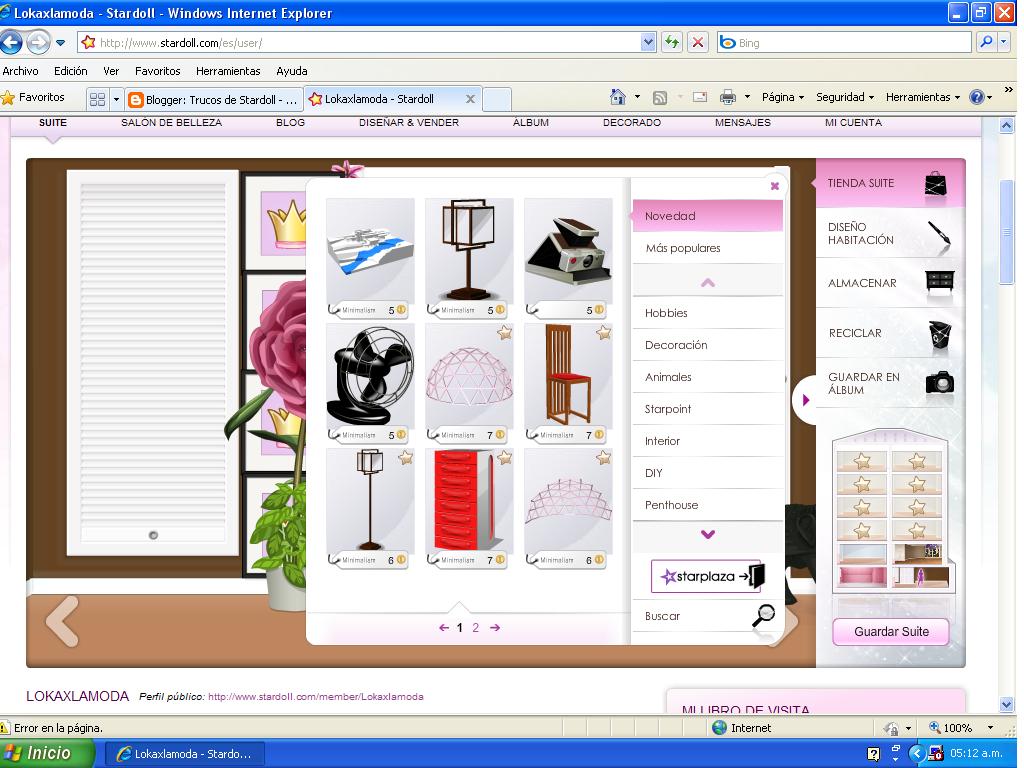Click the Inicio start button
The width and height of the screenshot is (1024, 768).
tap(47, 754)
